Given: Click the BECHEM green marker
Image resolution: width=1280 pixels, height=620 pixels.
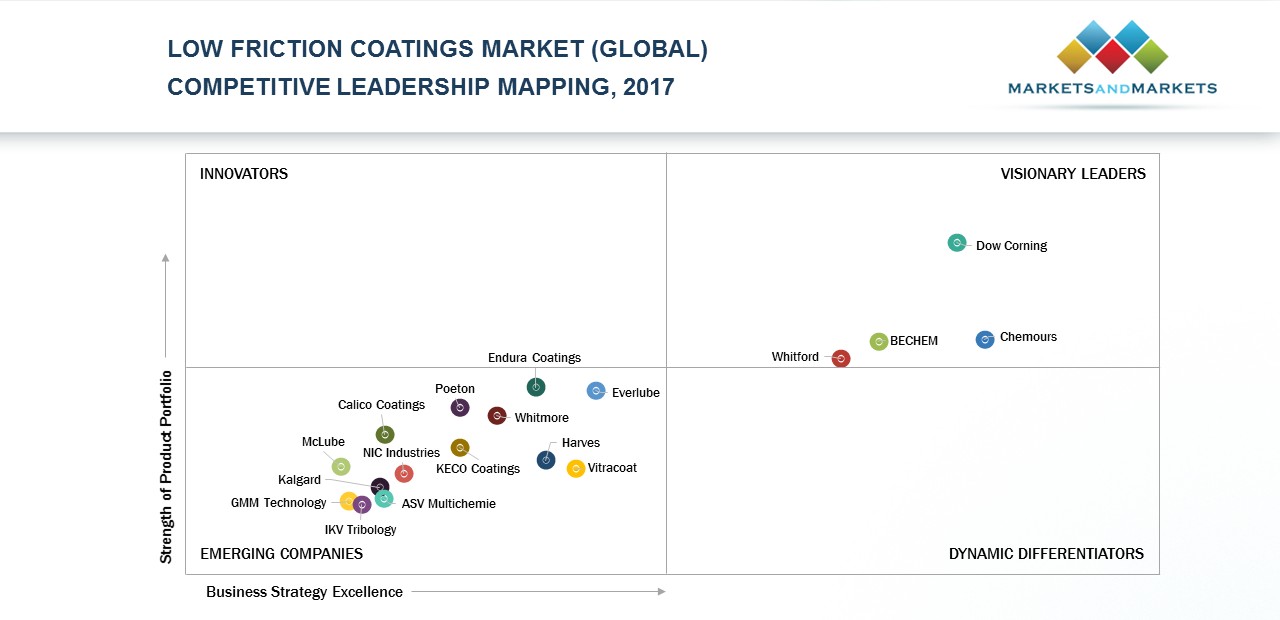Looking at the screenshot, I should 879,342.
